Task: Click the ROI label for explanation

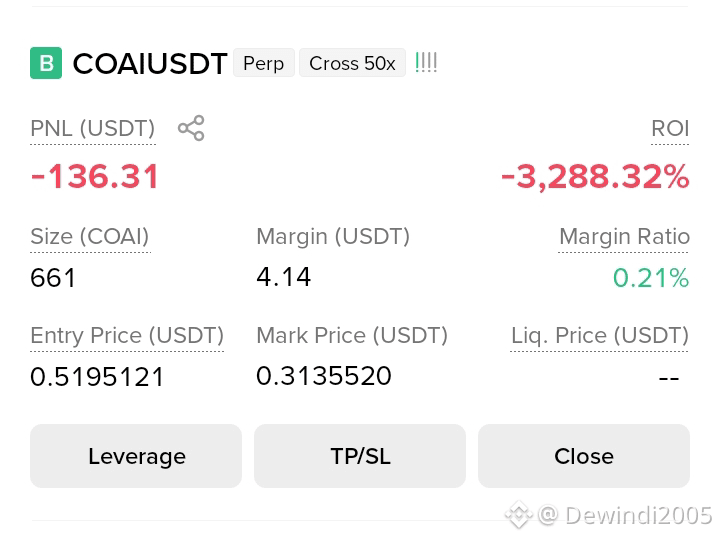Action: click(670, 129)
